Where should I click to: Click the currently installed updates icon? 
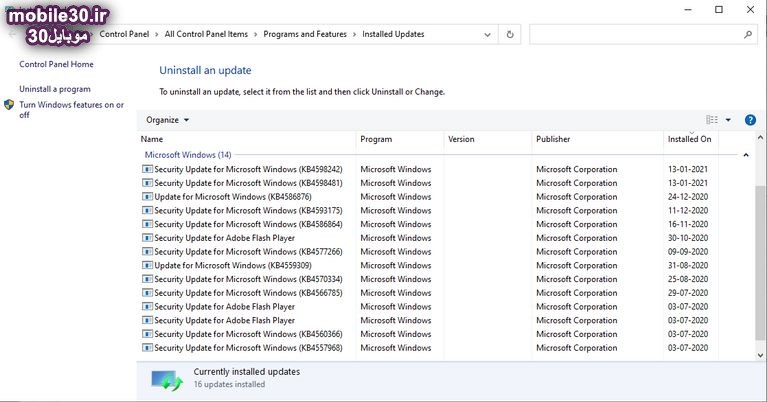pos(166,378)
